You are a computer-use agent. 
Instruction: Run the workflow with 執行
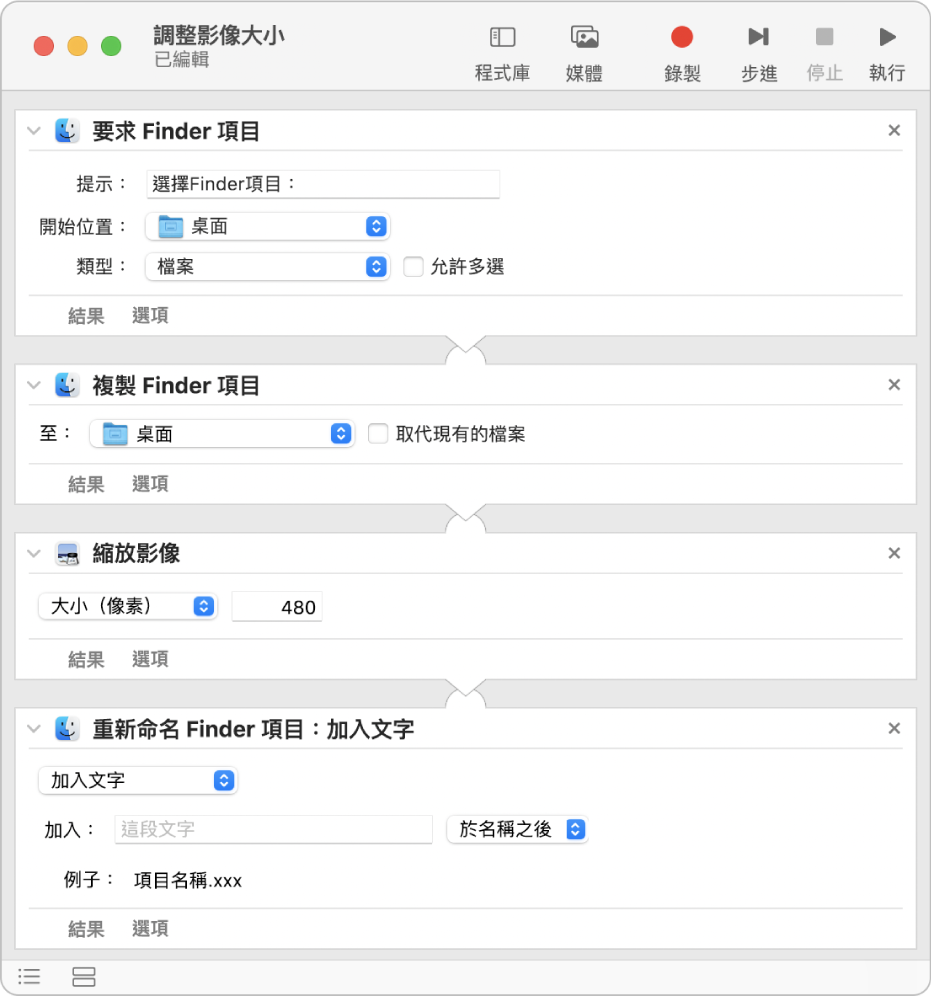pyautogui.click(x=887, y=52)
